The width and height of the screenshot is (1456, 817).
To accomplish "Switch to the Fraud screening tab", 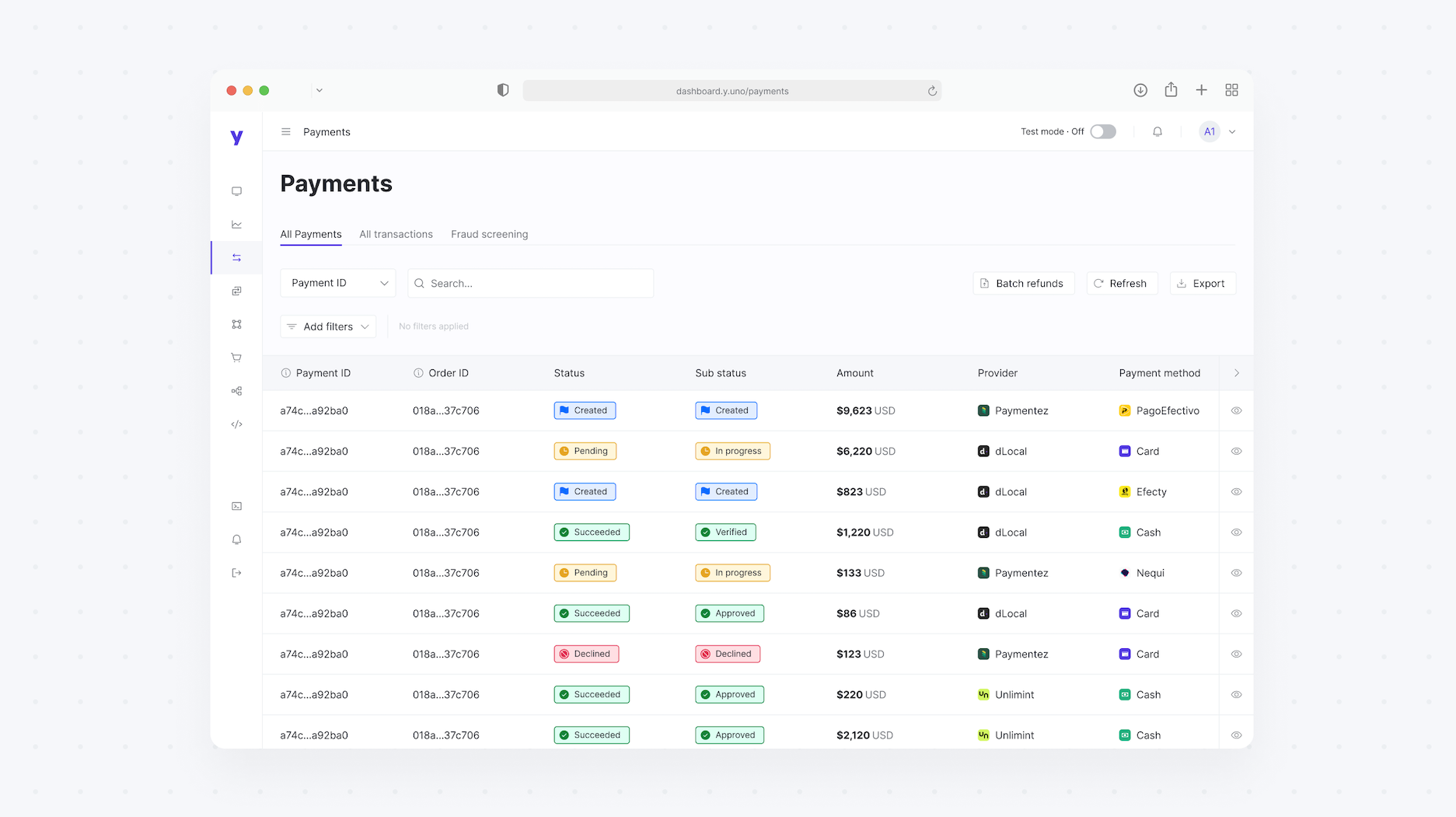I will (489, 234).
